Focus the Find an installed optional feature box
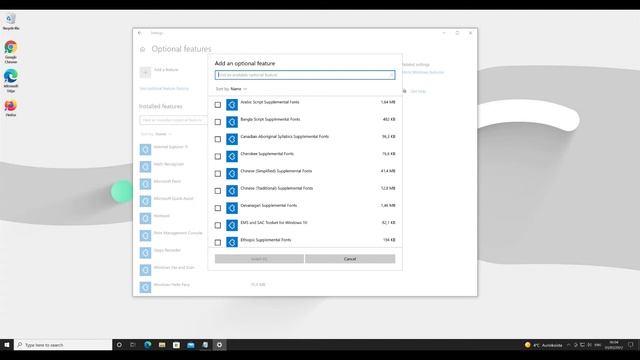This screenshot has height=360, width=640. point(173,120)
